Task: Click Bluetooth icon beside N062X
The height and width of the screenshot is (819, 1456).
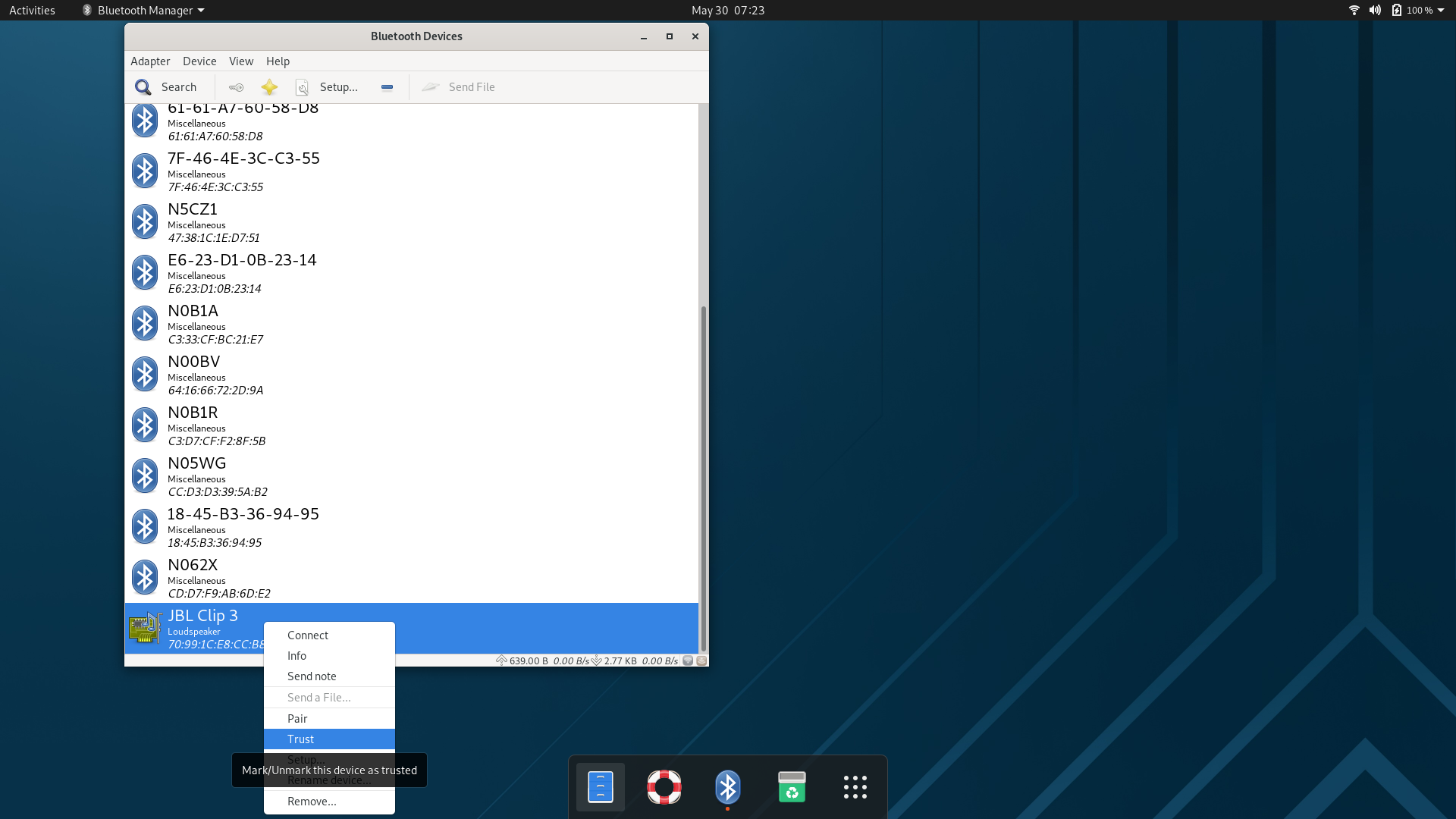Action: click(144, 577)
